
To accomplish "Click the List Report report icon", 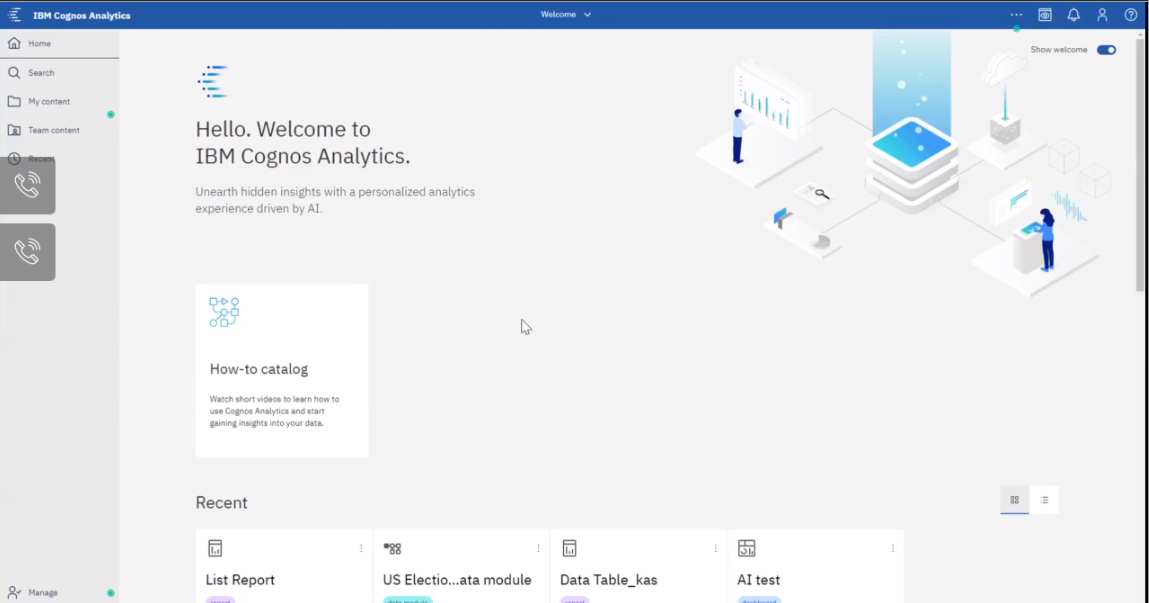I will tap(215, 548).
